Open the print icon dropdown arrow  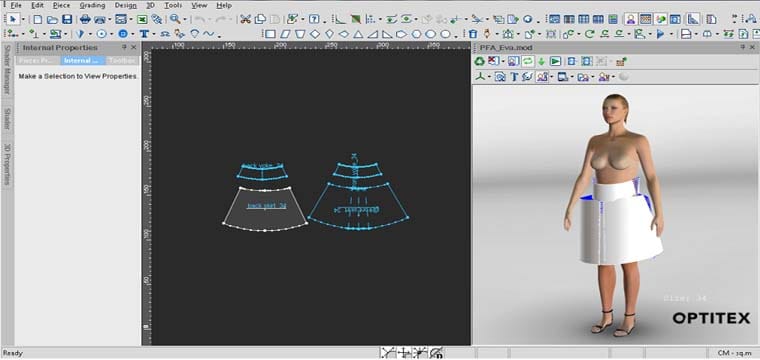[110, 19]
